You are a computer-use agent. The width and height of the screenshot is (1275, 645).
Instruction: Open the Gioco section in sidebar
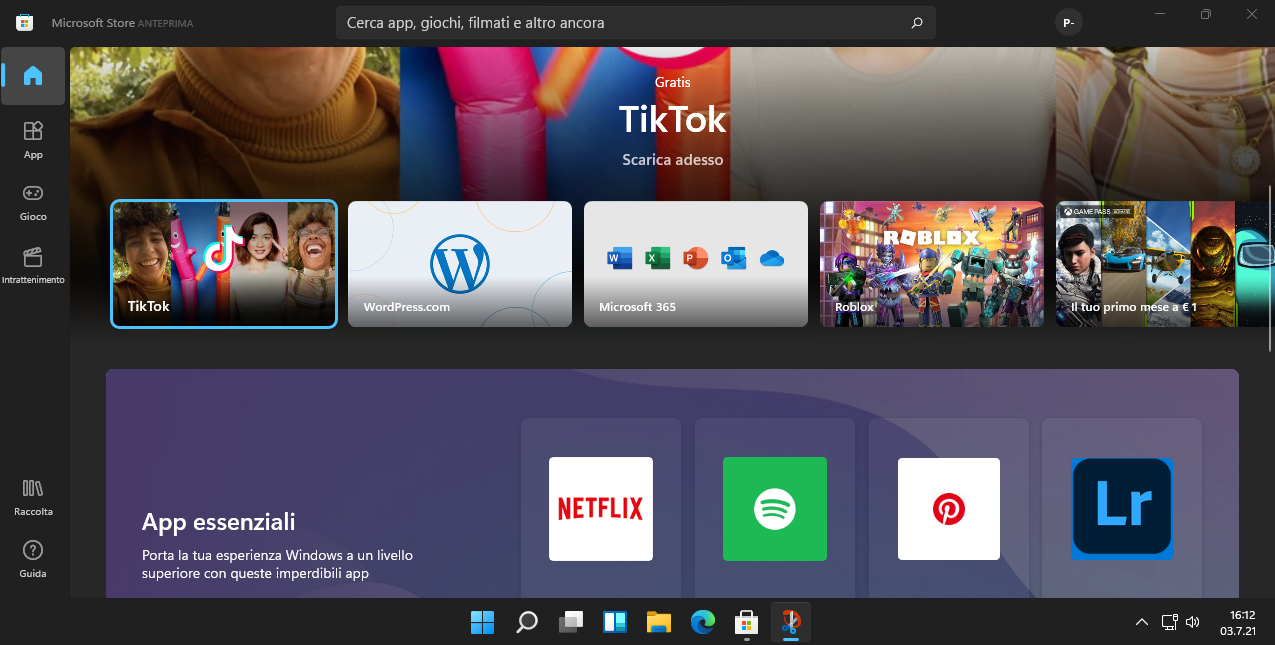(x=33, y=201)
